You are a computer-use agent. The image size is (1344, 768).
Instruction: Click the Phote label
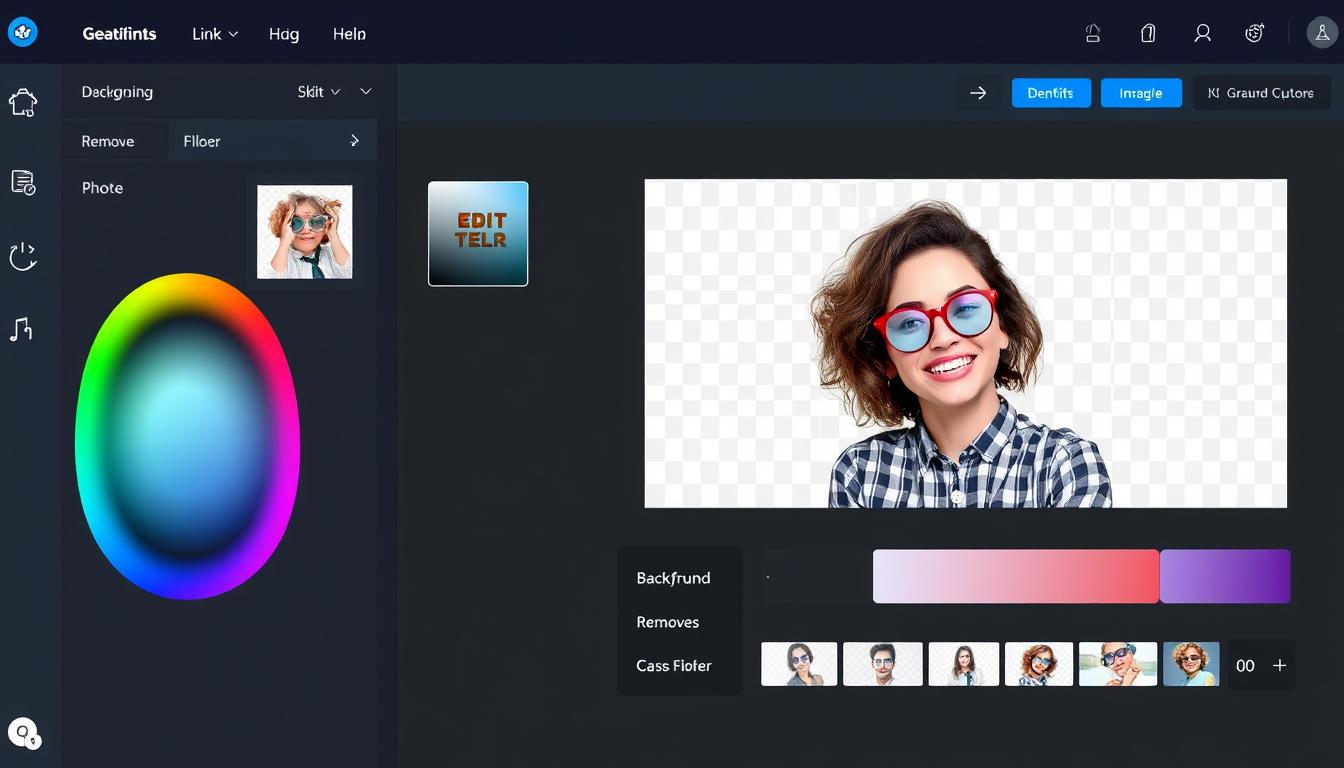102,188
